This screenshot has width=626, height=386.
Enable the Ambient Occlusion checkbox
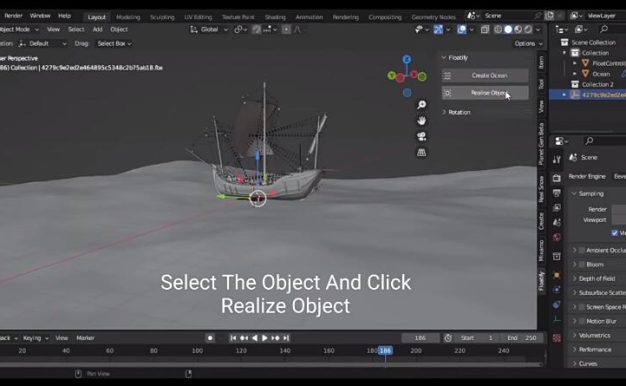pos(582,250)
